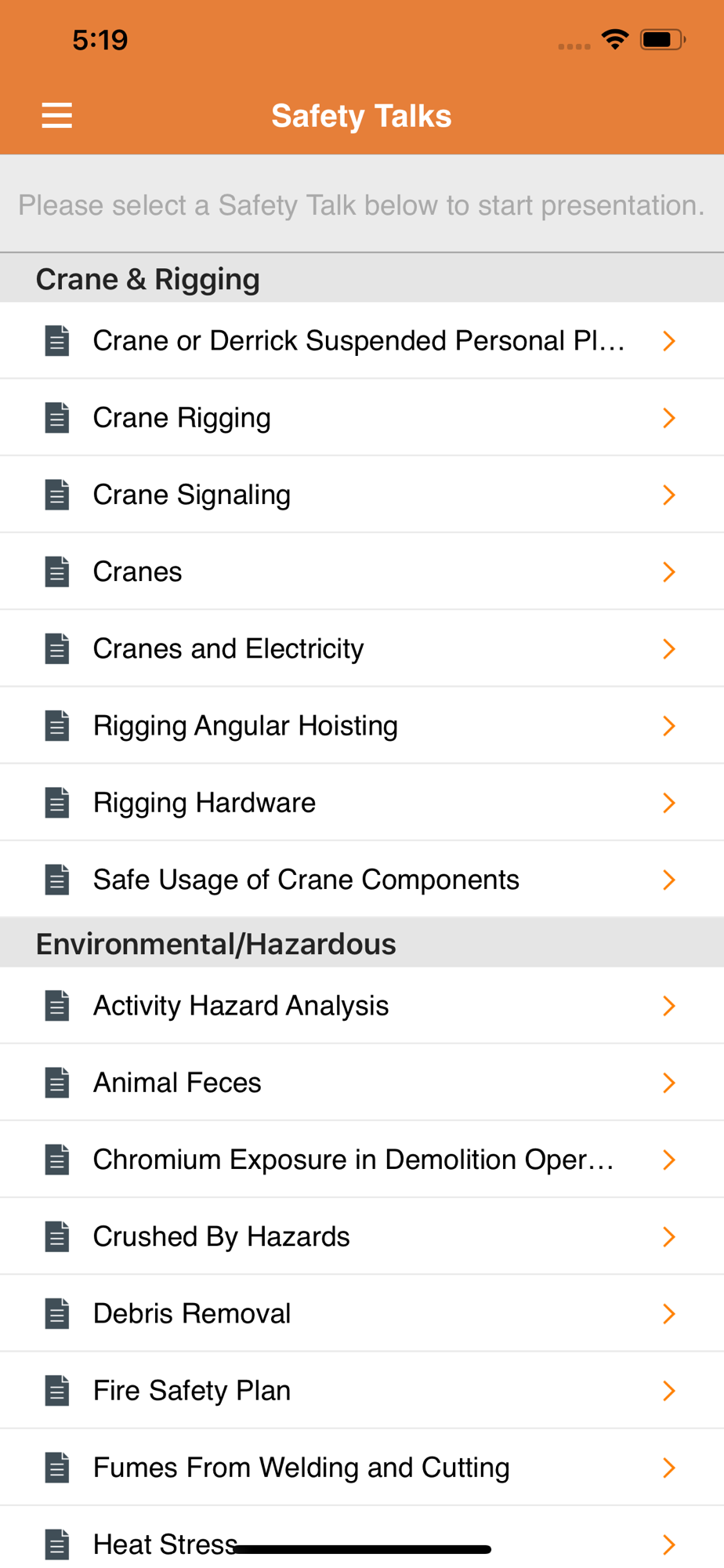Tap the chevron for Rigging Angular Hoisting
The width and height of the screenshot is (724, 1568).
point(668,726)
